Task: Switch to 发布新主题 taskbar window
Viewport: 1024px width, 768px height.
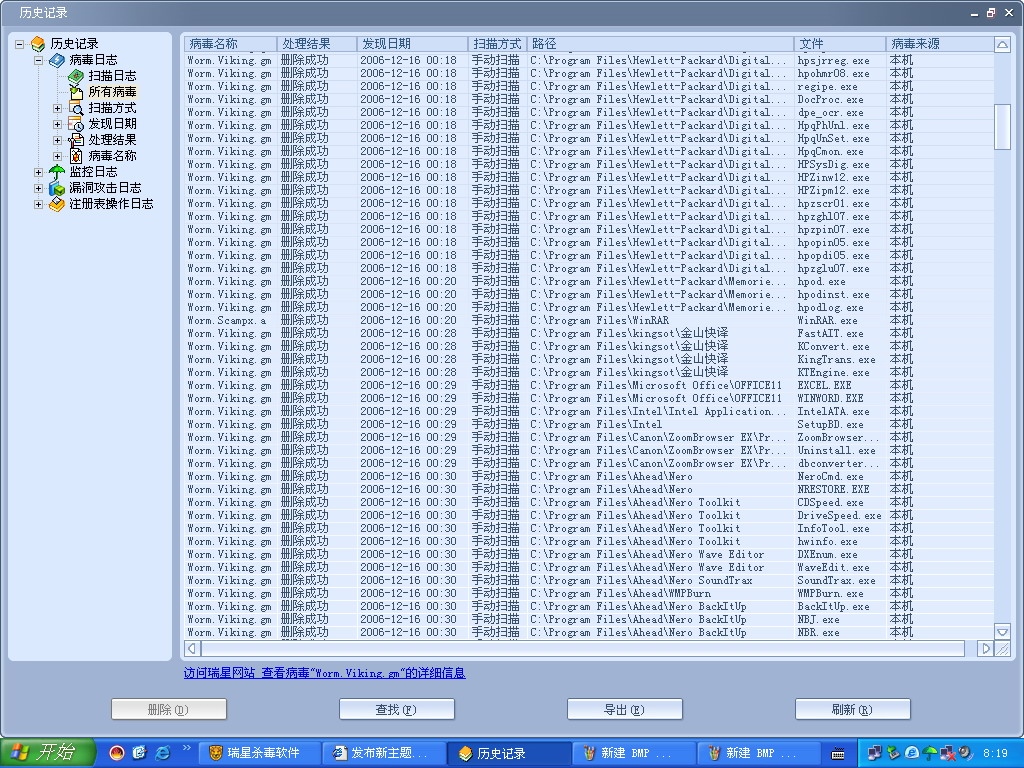Action: (x=385, y=754)
